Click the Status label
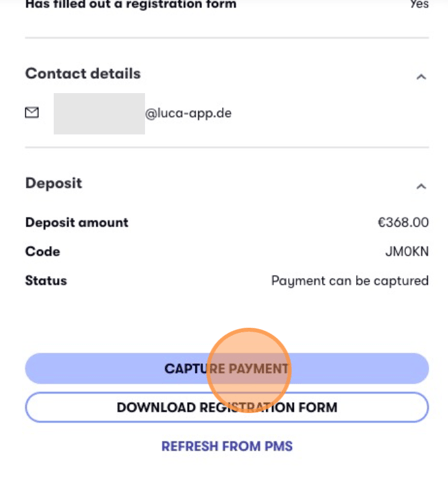This screenshot has height=490, width=448. tap(46, 281)
